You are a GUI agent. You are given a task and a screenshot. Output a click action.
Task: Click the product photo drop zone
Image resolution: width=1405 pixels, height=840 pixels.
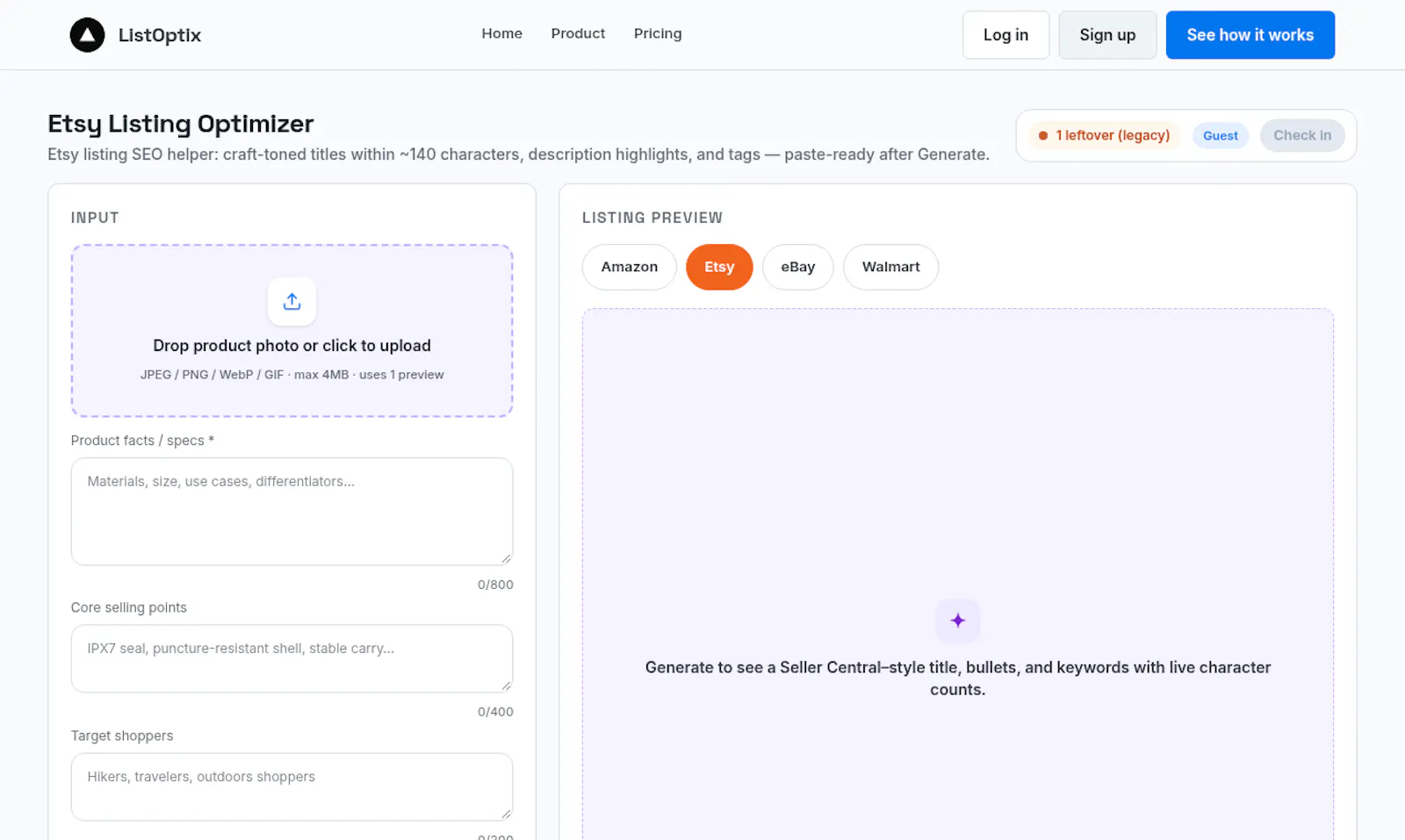pyautogui.click(x=292, y=331)
